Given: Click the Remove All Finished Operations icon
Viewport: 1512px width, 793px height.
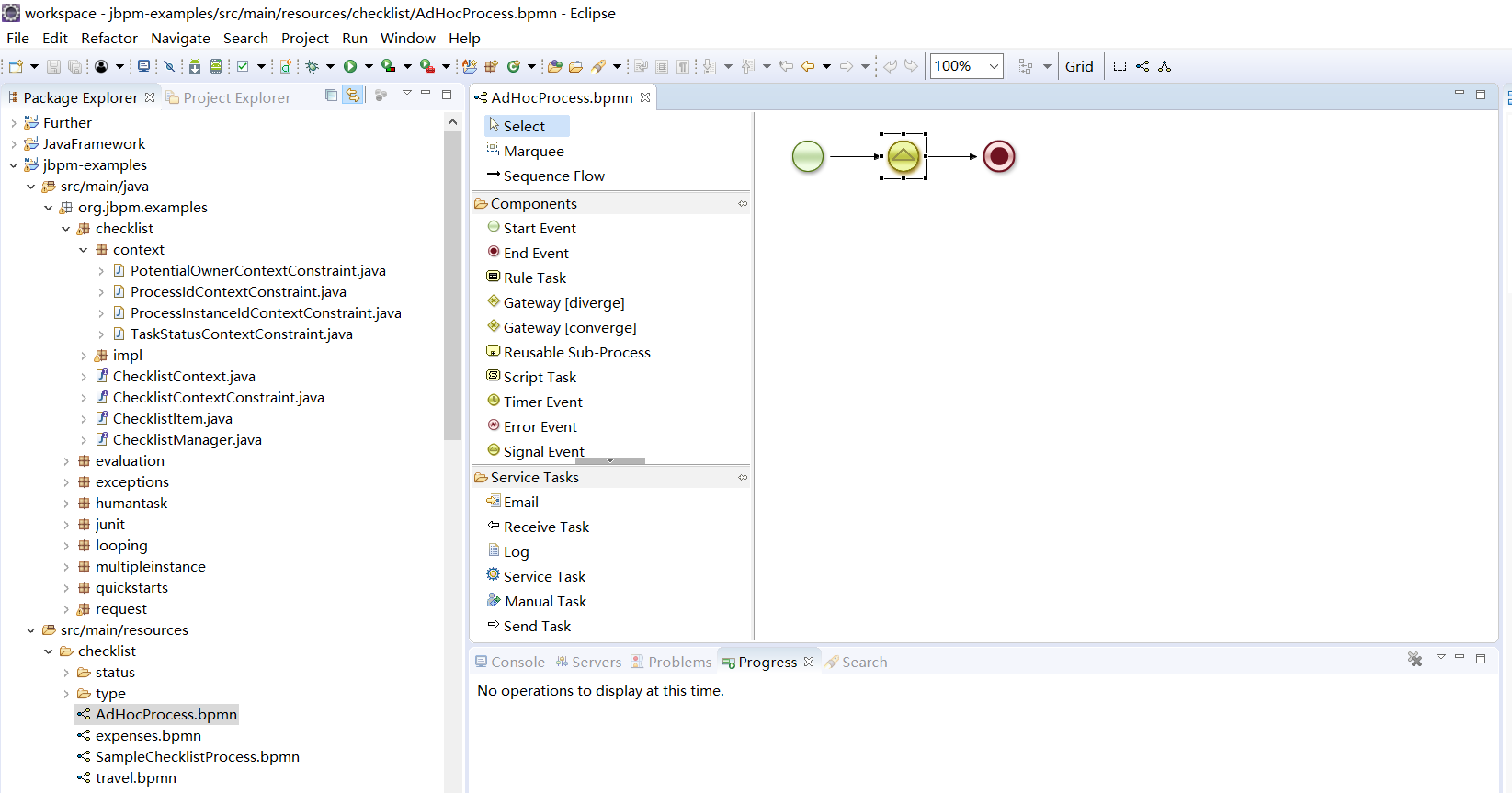Looking at the screenshot, I should [x=1415, y=659].
